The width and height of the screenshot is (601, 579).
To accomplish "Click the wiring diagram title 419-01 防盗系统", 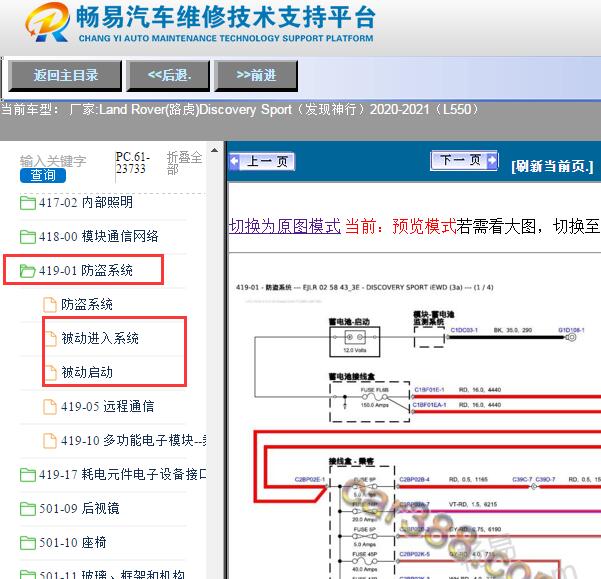I will 365,287.
